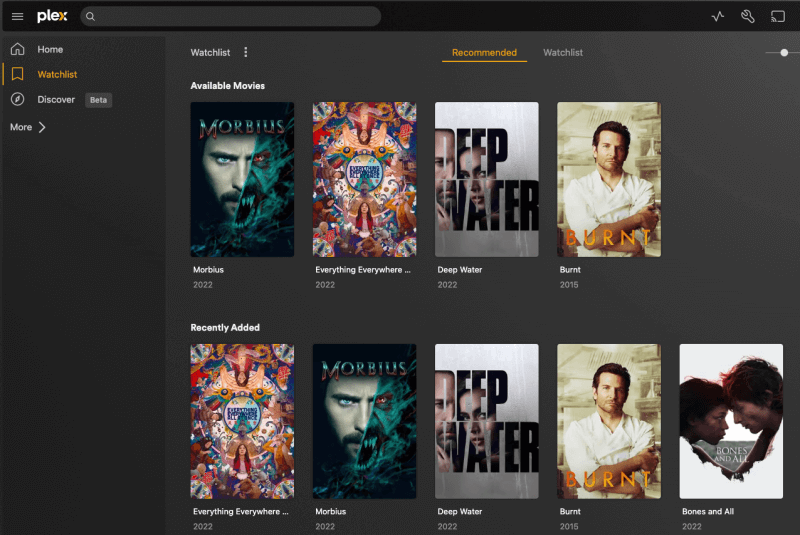Click 2022 year under Bones and All
Viewport: 800px width, 535px height.
point(691,527)
